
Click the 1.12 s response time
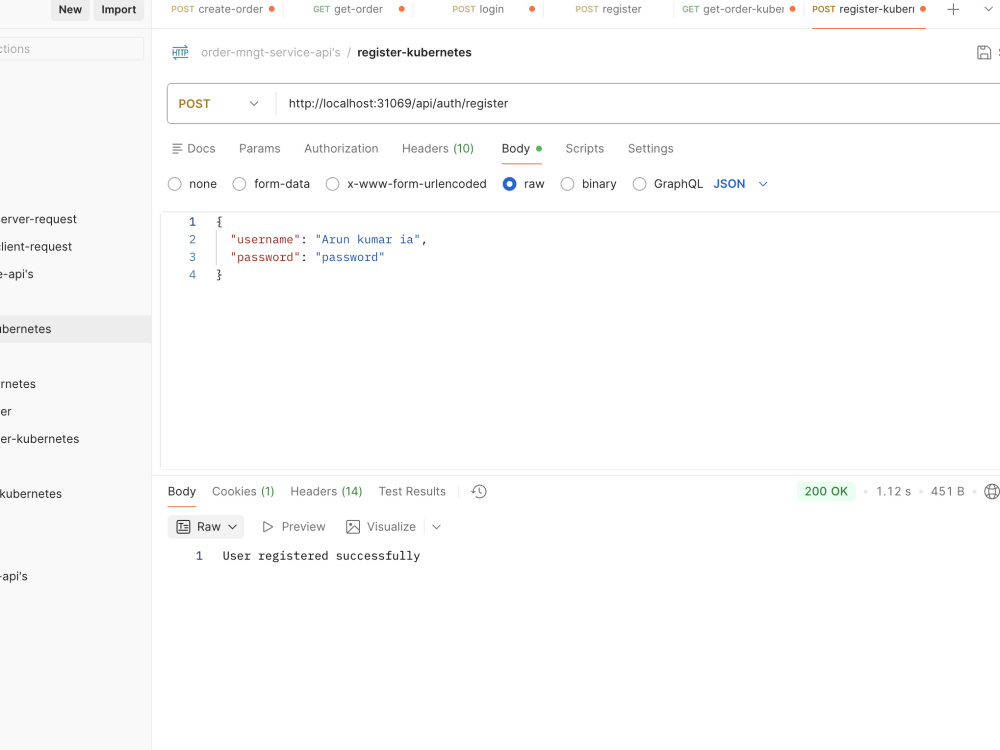tap(893, 491)
